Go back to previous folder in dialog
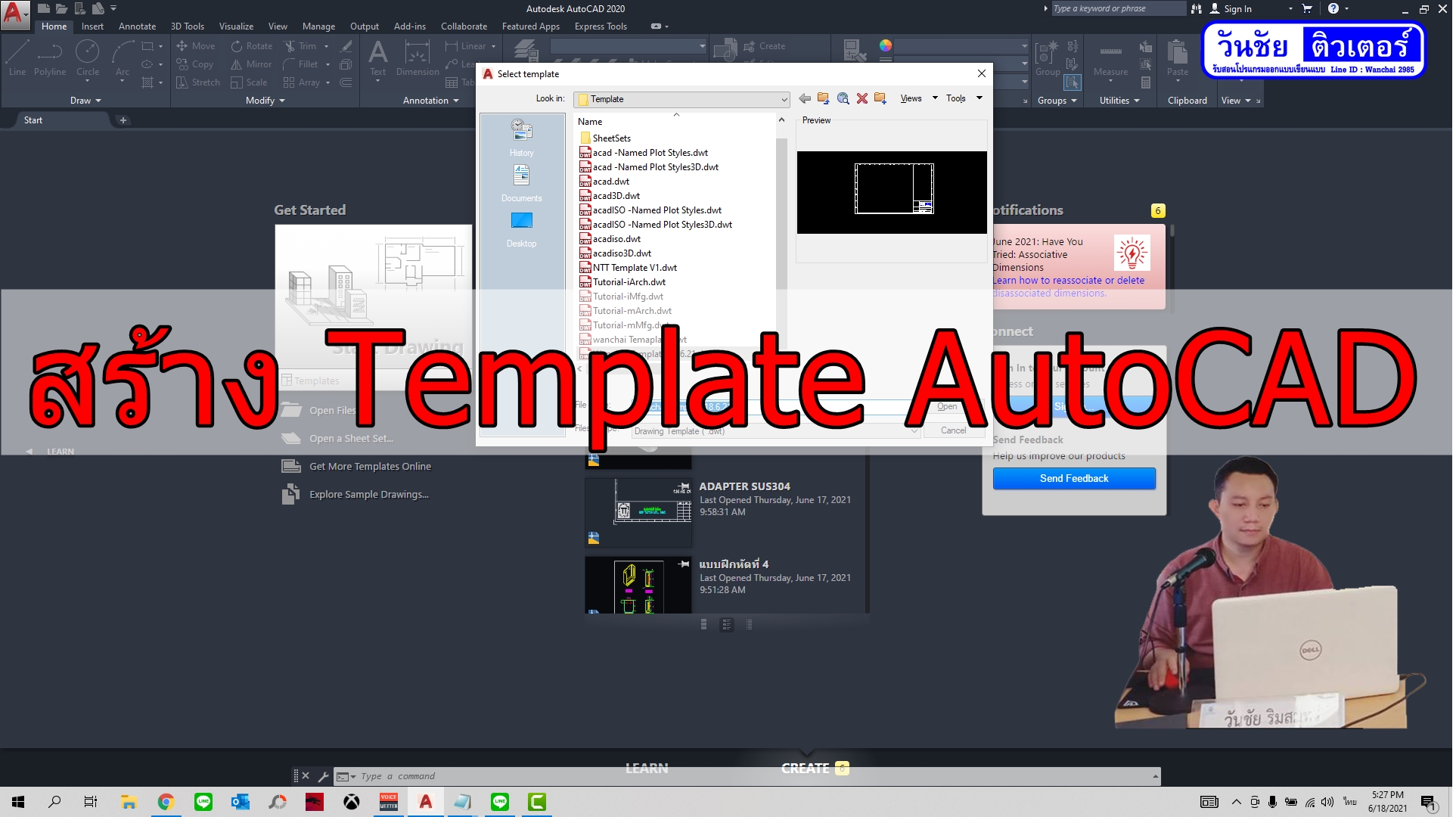 pyautogui.click(x=805, y=98)
